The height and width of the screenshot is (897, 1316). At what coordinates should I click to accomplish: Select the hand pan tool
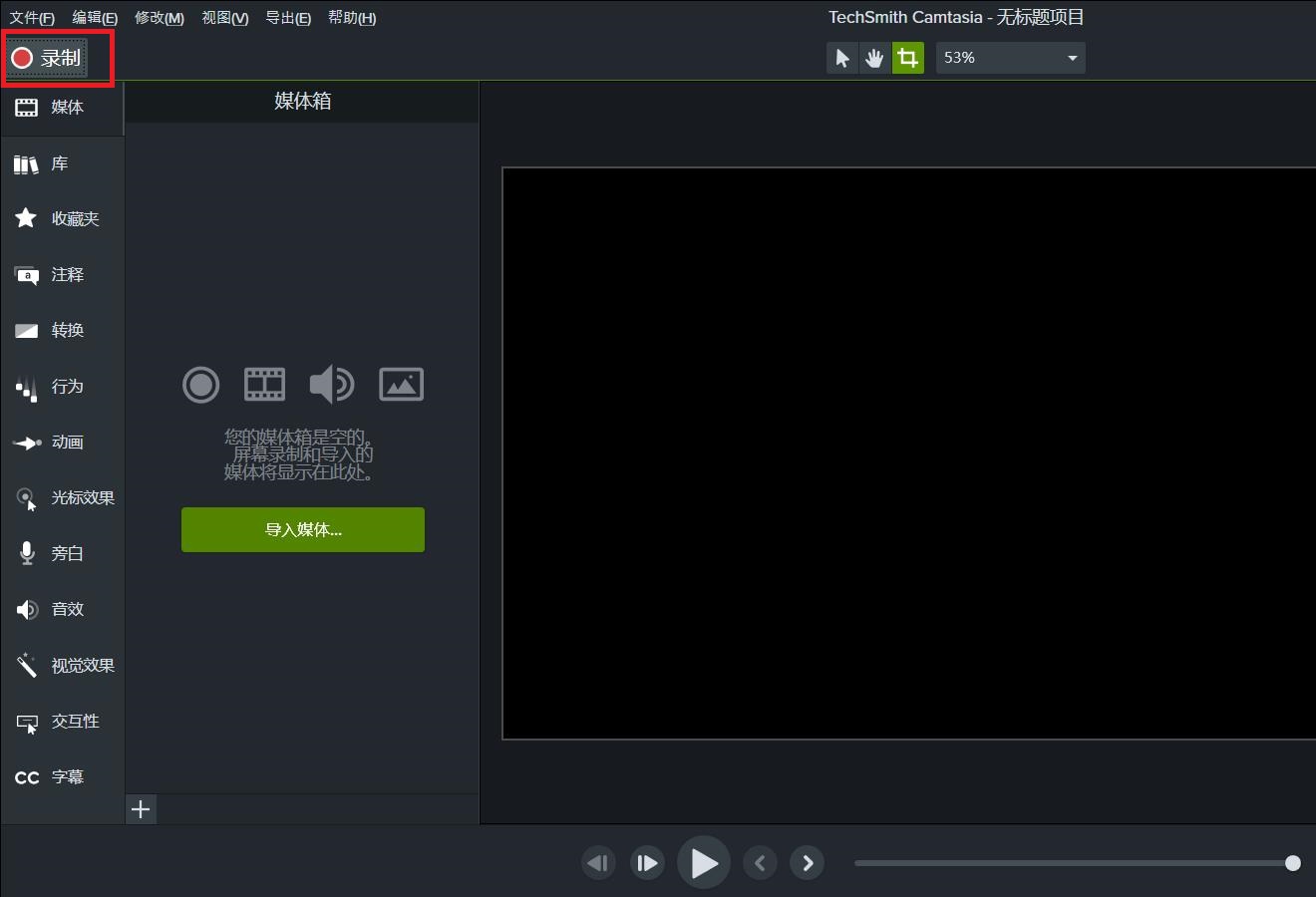point(874,58)
